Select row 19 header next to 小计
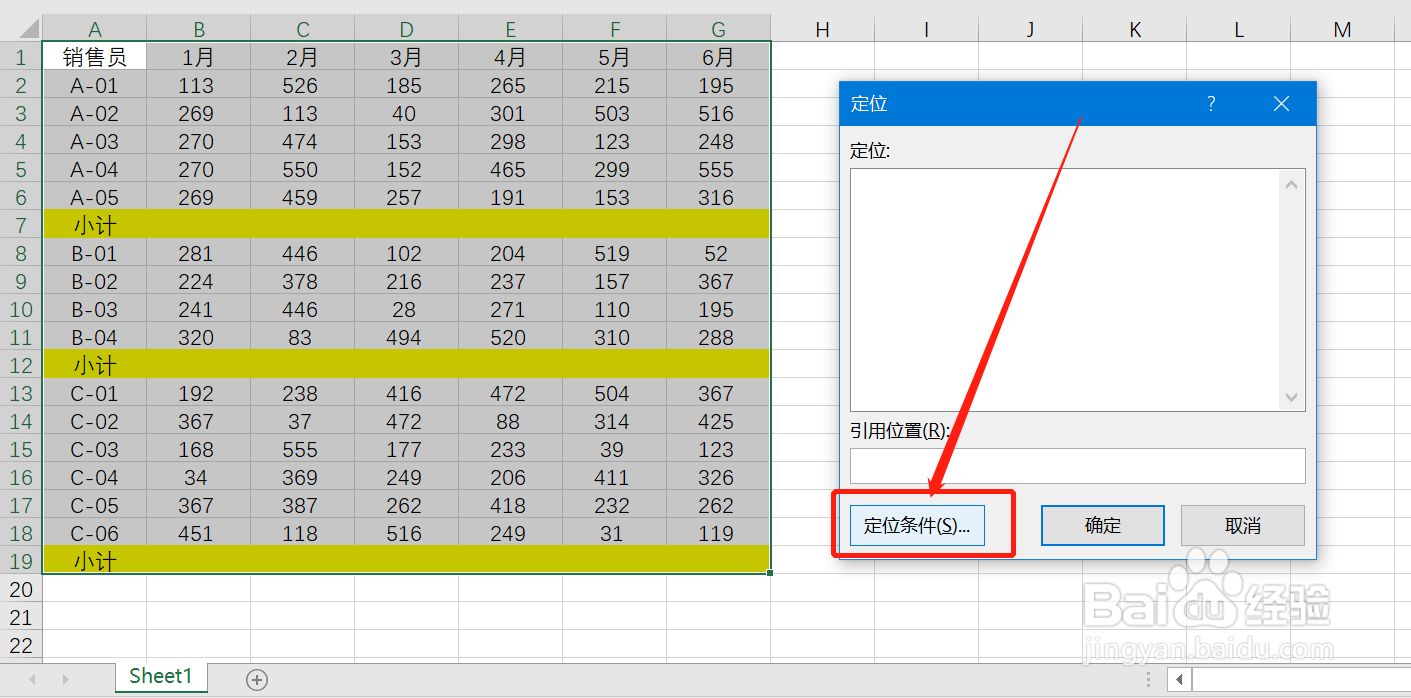This screenshot has height=698, width=1411. pyautogui.click(x=20, y=561)
